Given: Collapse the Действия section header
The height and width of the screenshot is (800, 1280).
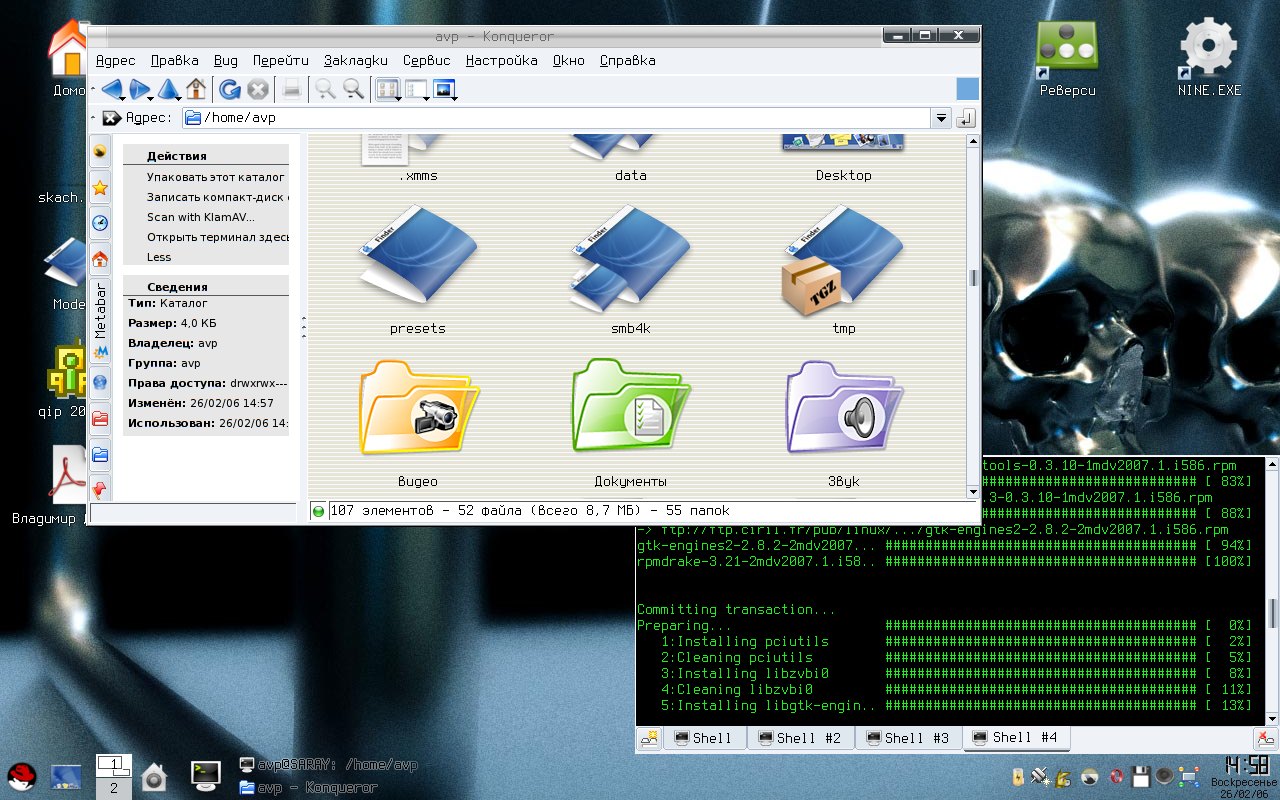Looking at the screenshot, I should [x=206, y=156].
